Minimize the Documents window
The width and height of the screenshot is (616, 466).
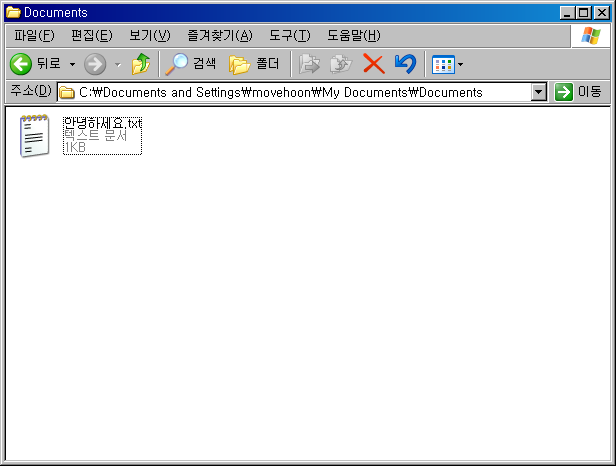(567, 13)
